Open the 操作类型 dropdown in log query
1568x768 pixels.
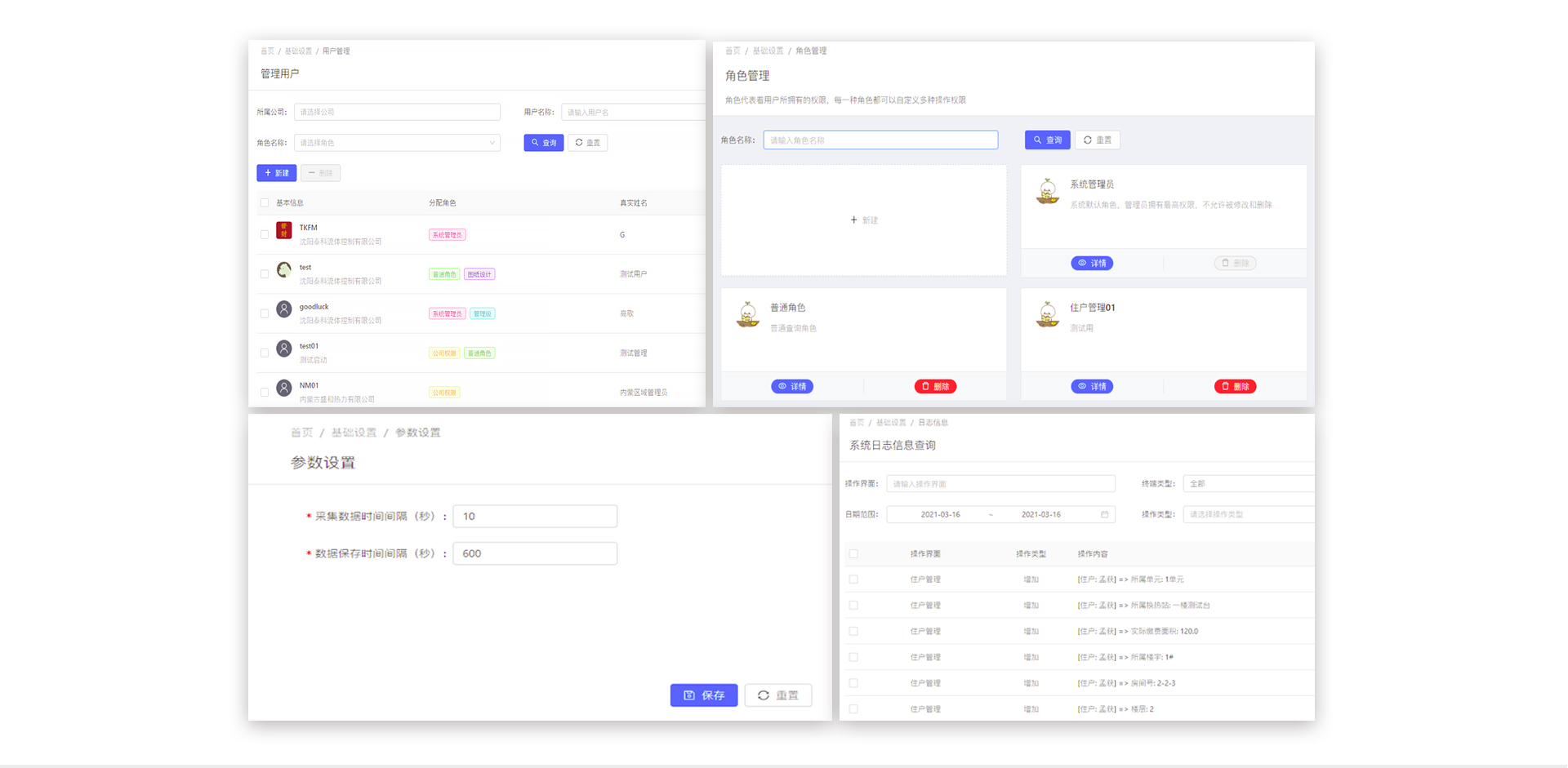(x=1248, y=514)
